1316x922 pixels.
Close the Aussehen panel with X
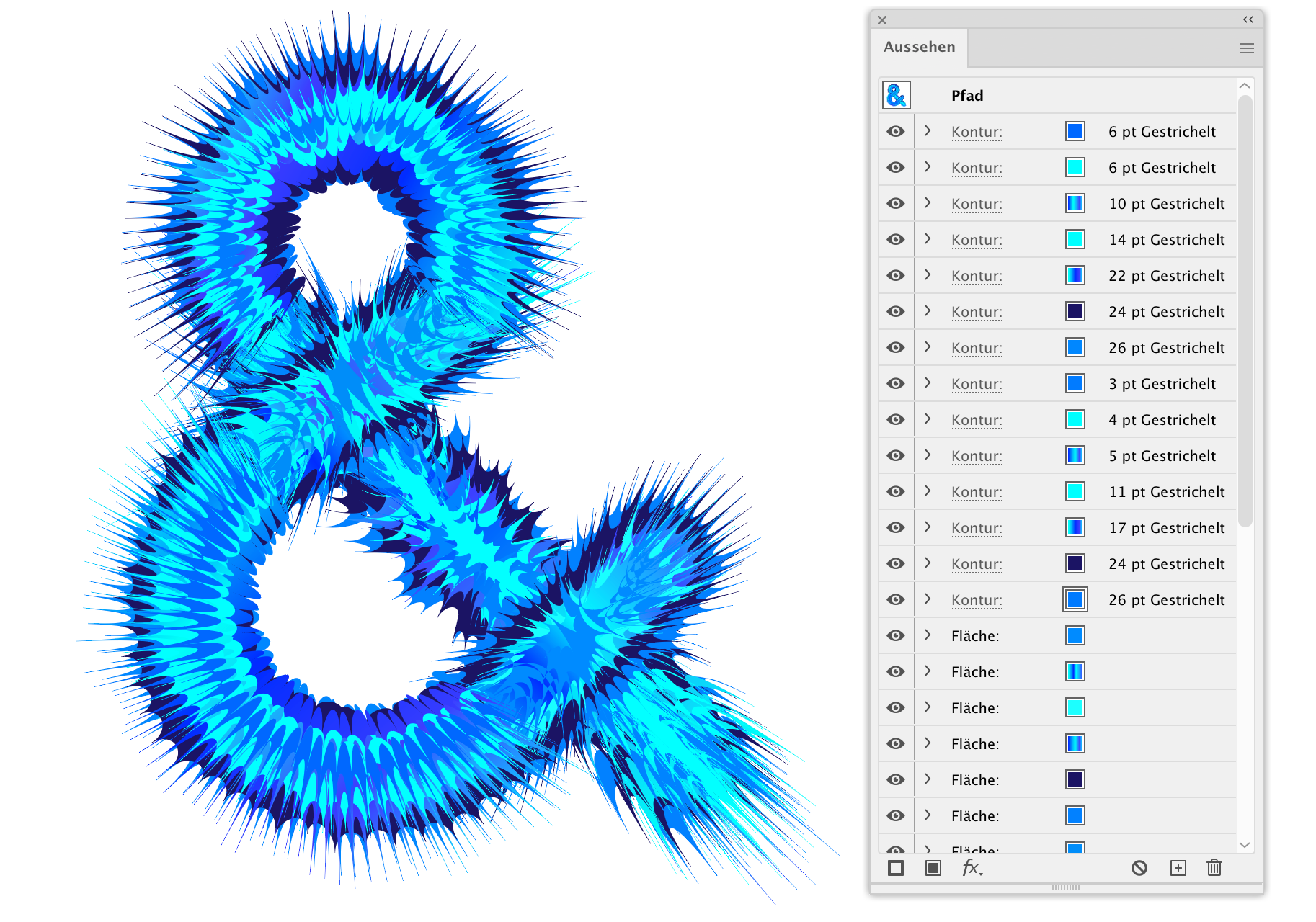coord(882,20)
